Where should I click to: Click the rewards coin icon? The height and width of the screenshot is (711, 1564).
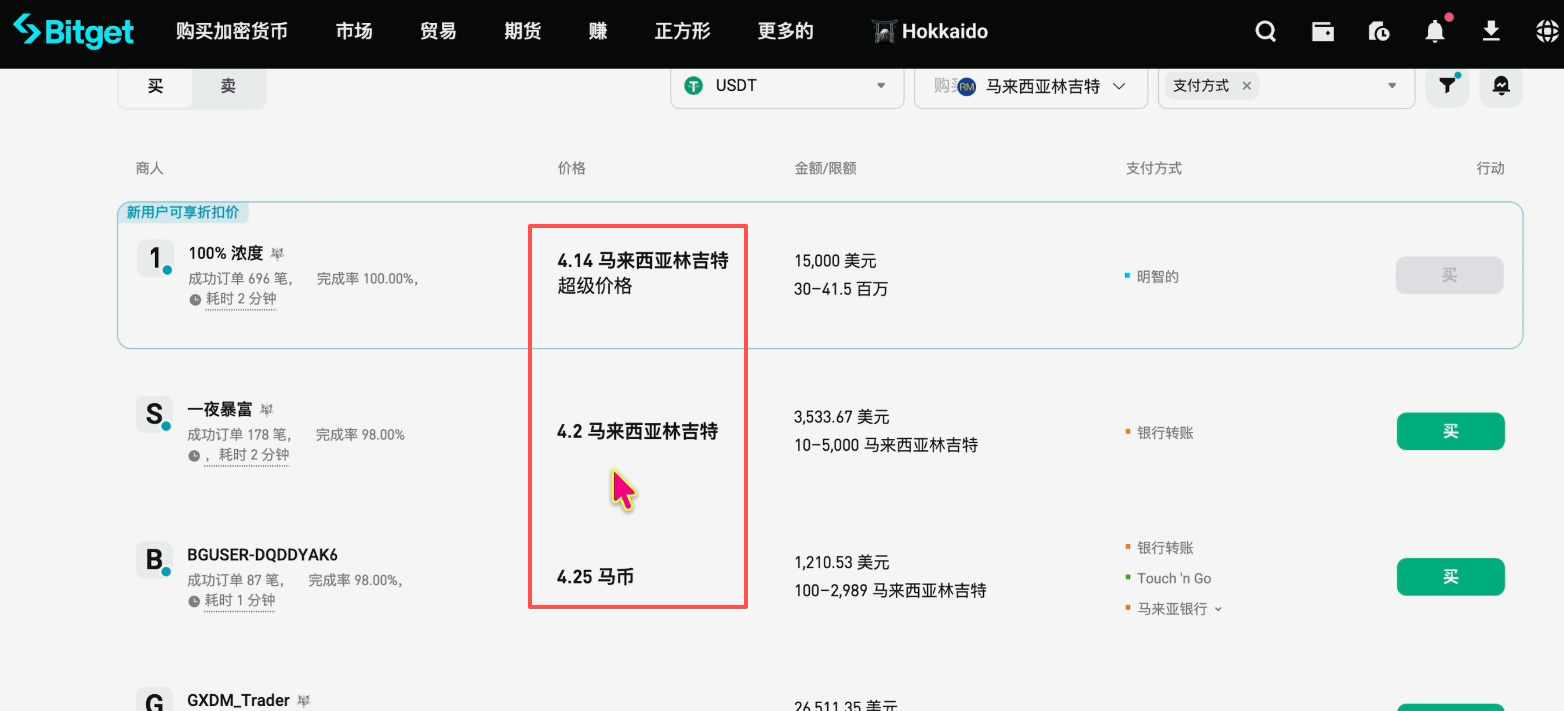tap(1378, 31)
